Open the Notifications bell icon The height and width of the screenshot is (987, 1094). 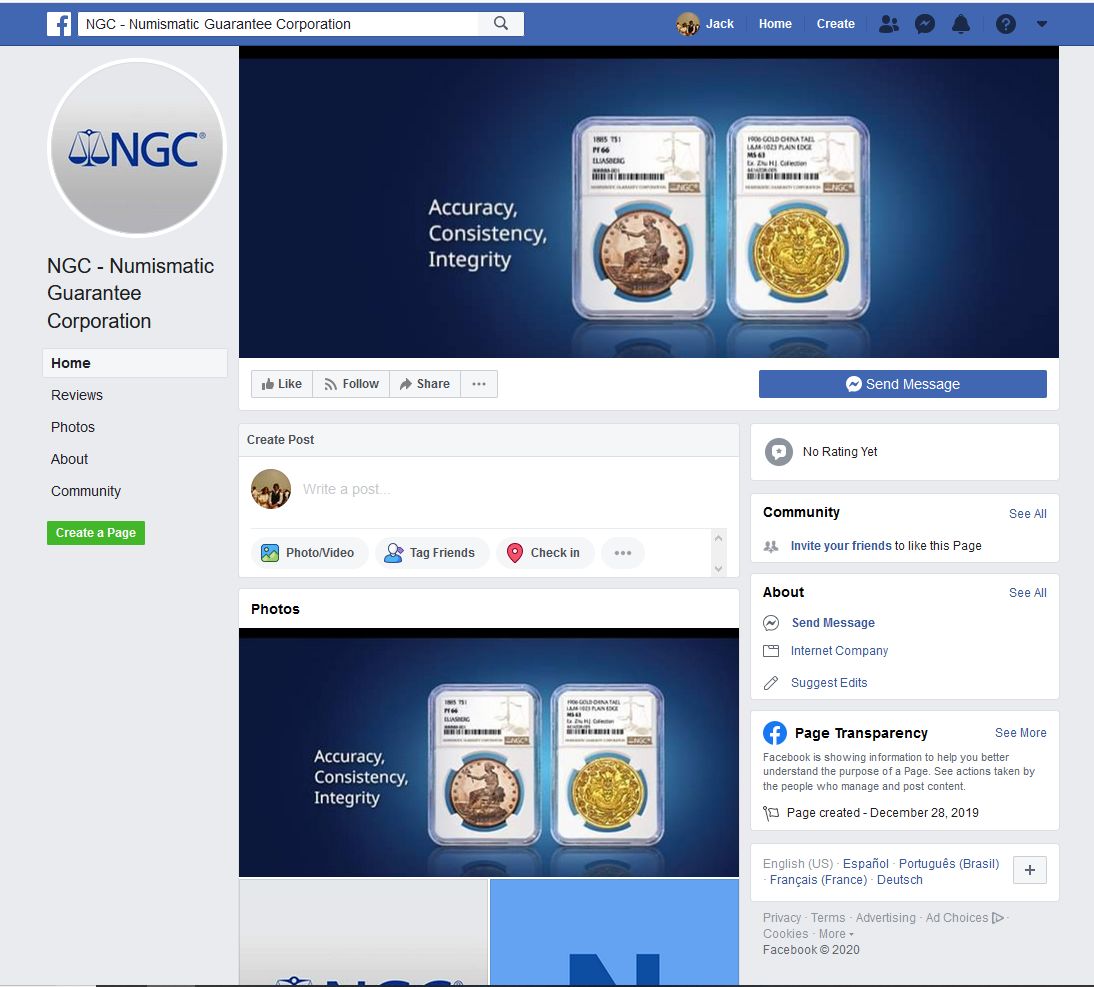click(x=961, y=24)
